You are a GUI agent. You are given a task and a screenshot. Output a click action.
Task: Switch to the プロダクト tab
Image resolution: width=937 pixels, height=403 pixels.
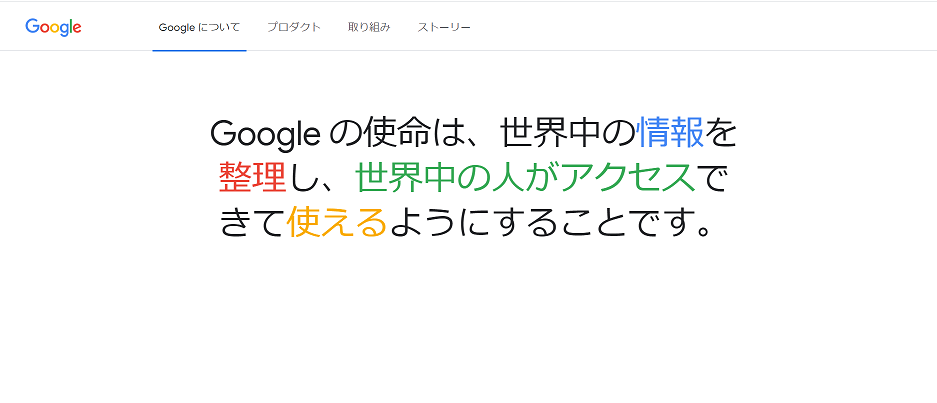pos(294,27)
